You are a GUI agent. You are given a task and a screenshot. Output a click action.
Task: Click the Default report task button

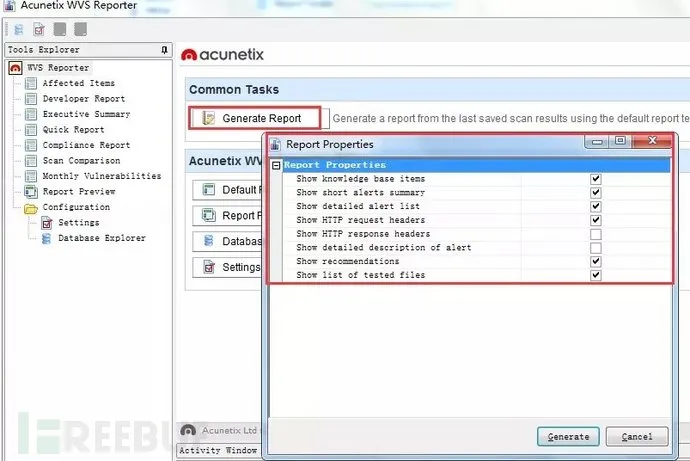(228, 190)
